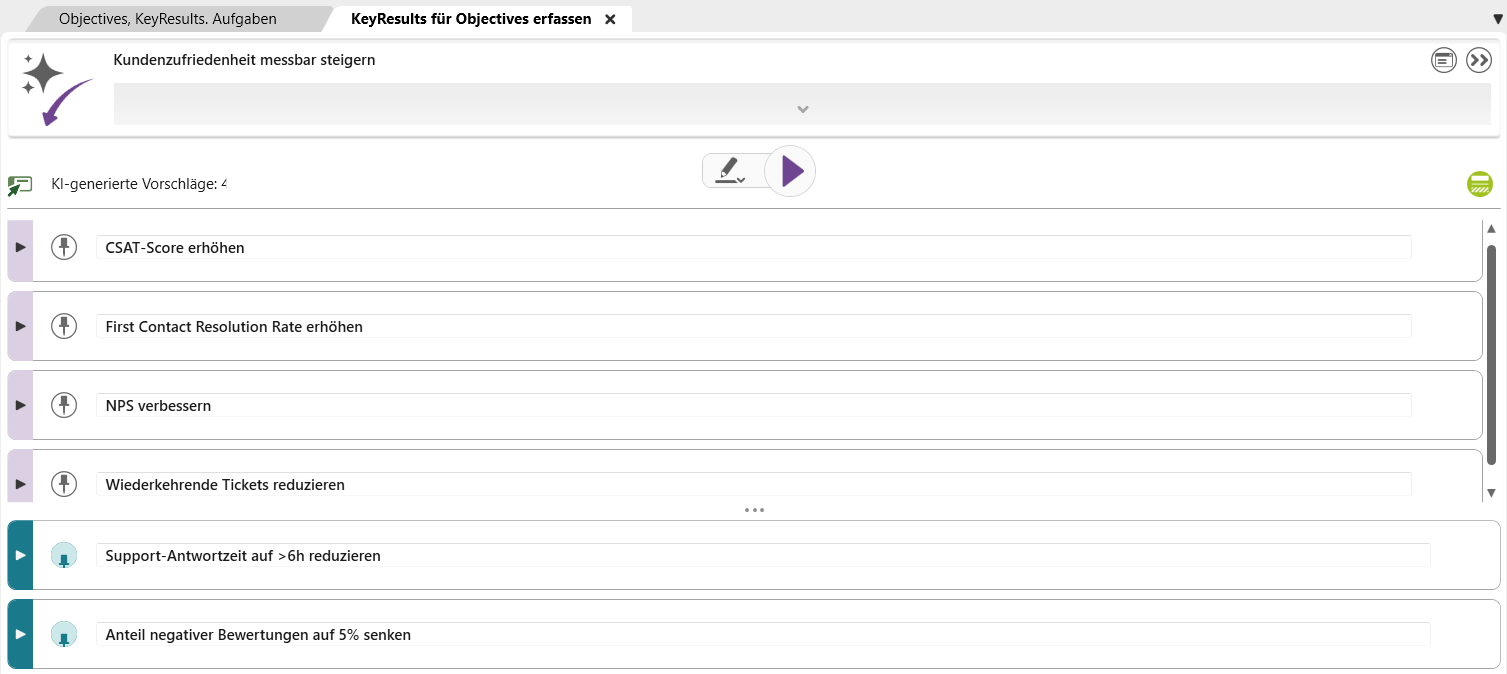Expand the 'CSAT-Score erhöhen' row
The height and width of the screenshot is (674, 1507).
coord(20,247)
